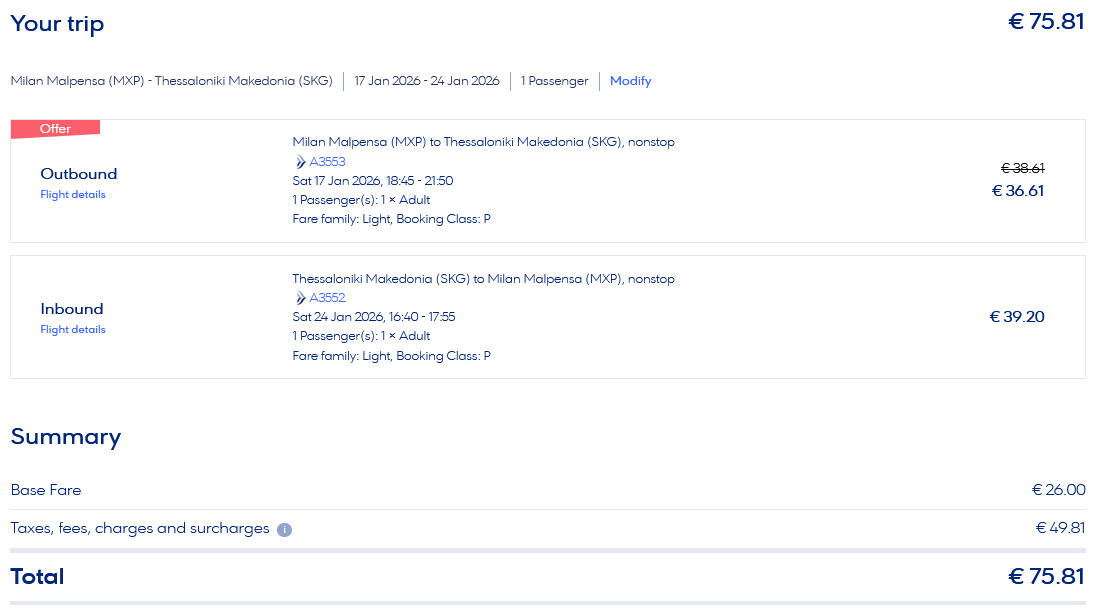This screenshot has width=1093, height=613.
Task: Click the red Offer badge
Action: (x=55, y=129)
